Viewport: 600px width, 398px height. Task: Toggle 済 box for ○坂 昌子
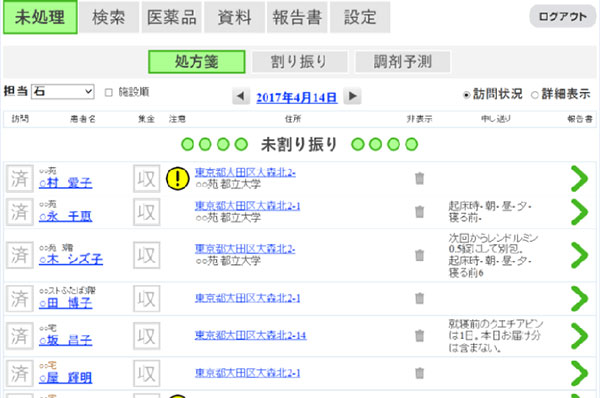pos(20,336)
